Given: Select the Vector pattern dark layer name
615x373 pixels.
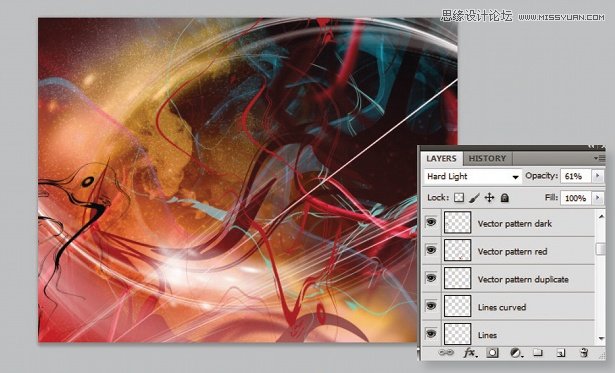Looking at the screenshot, I should 515,224.
